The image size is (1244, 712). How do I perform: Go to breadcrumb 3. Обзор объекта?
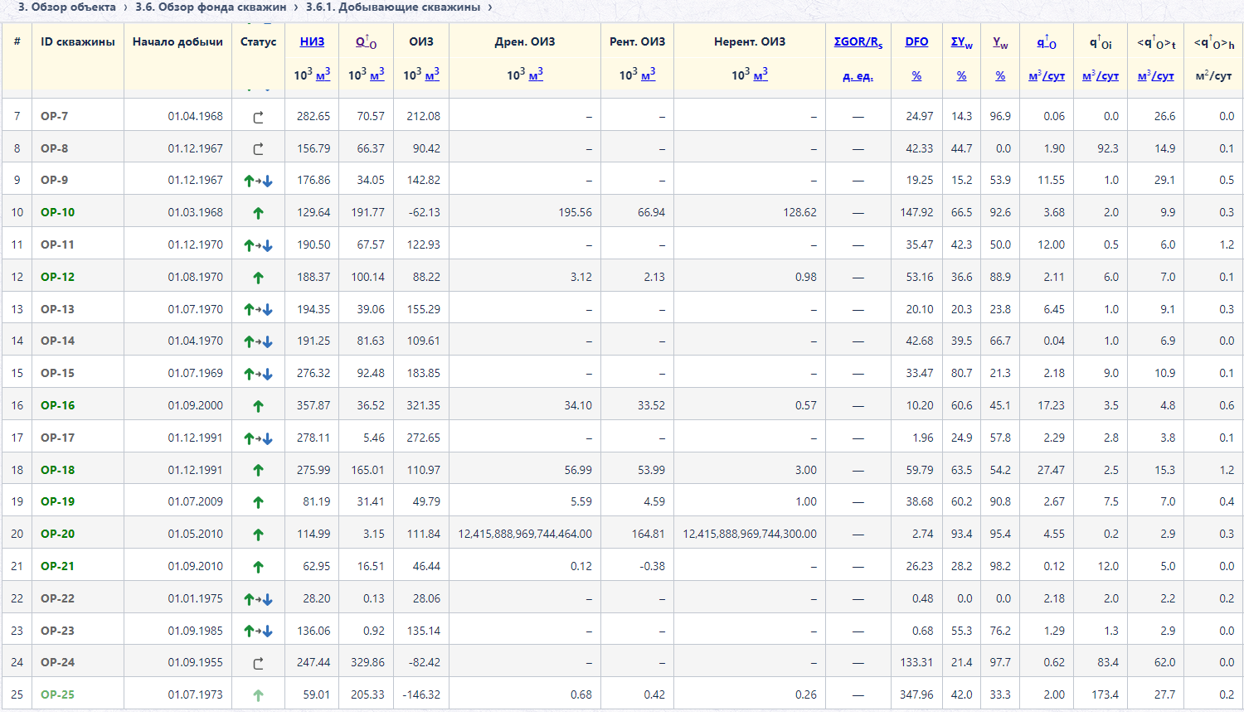point(69,7)
